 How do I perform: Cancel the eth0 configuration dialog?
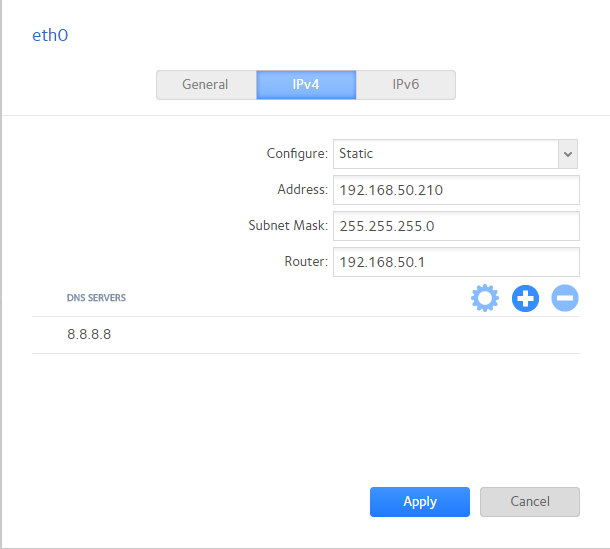coord(529,502)
